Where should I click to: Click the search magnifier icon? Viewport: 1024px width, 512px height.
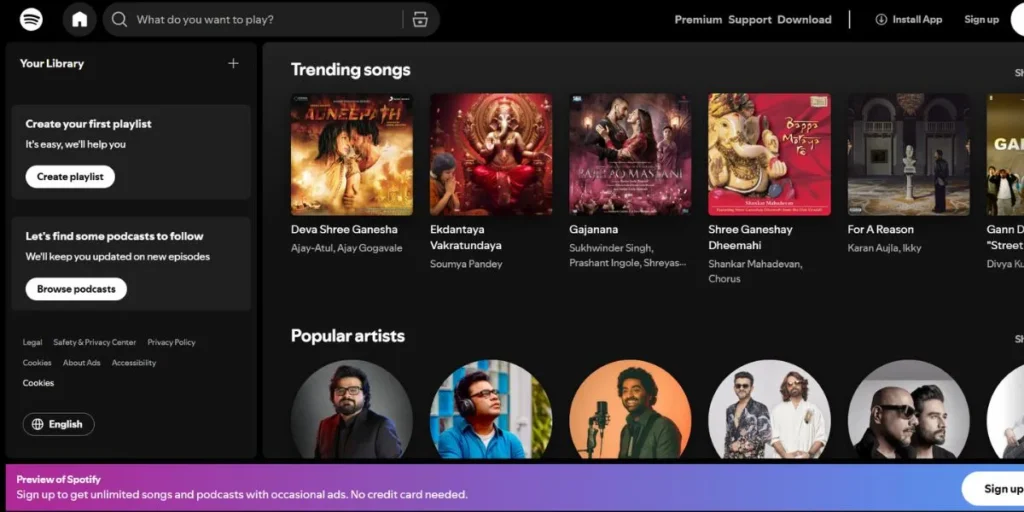point(120,20)
